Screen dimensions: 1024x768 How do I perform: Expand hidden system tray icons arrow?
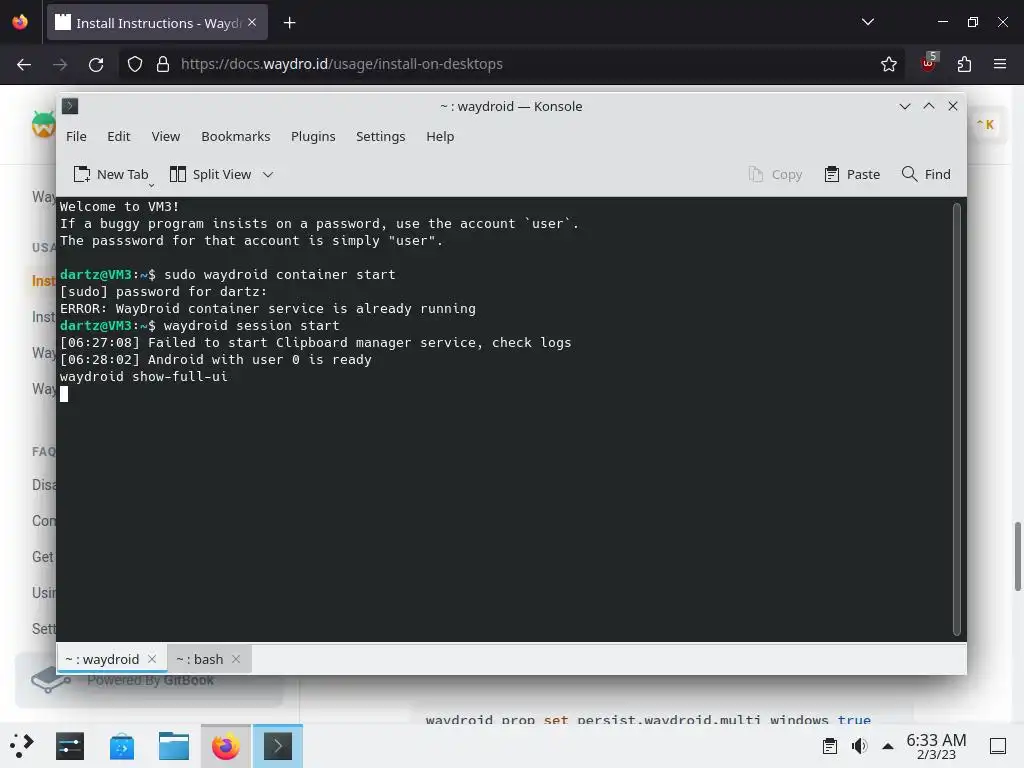tap(888, 746)
